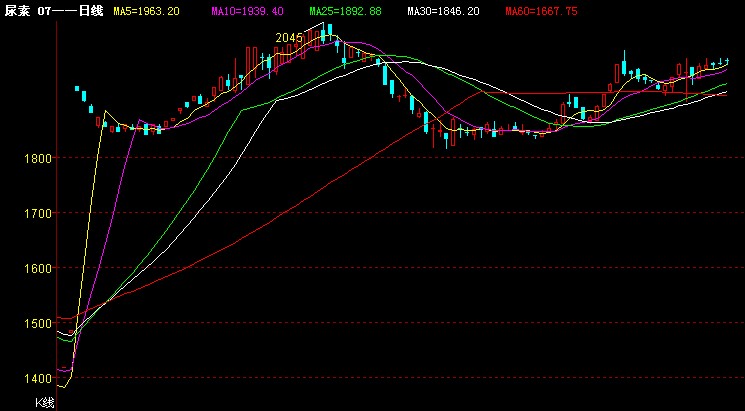Click the K线 label at bottom left
The height and width of the screenshot is (411, 745).
pyautogui.click(x=45, y=403)
